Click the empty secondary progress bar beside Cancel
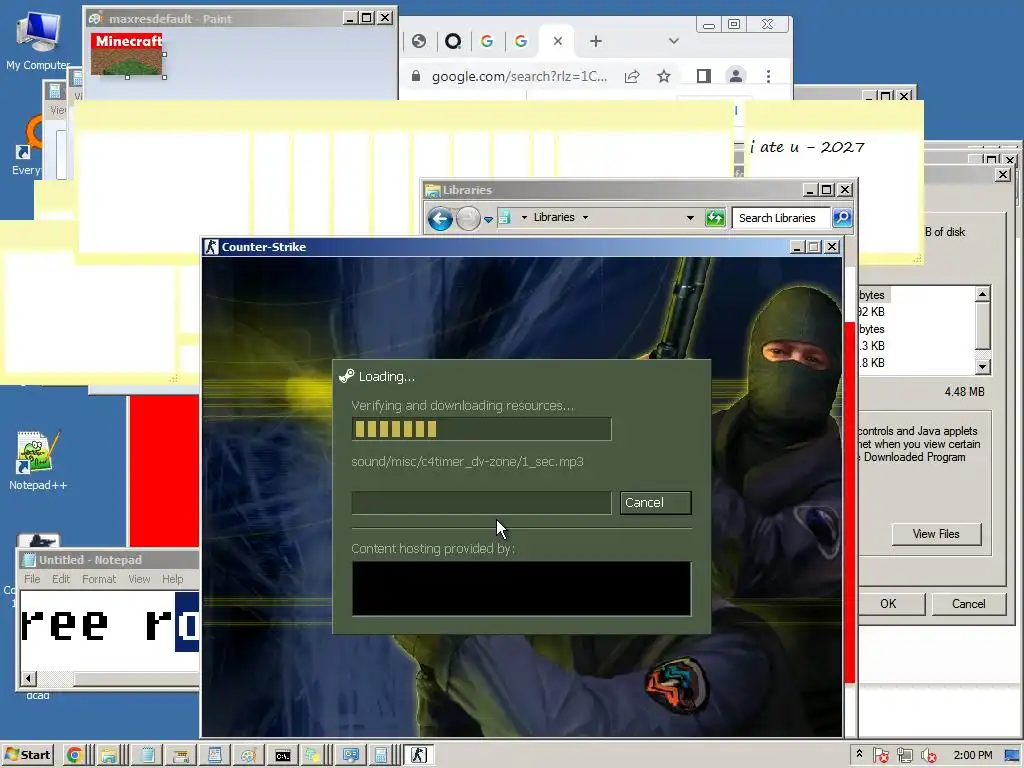This screenshot has height=768, width=1024. pyautogui.click(x=481, y=503)
